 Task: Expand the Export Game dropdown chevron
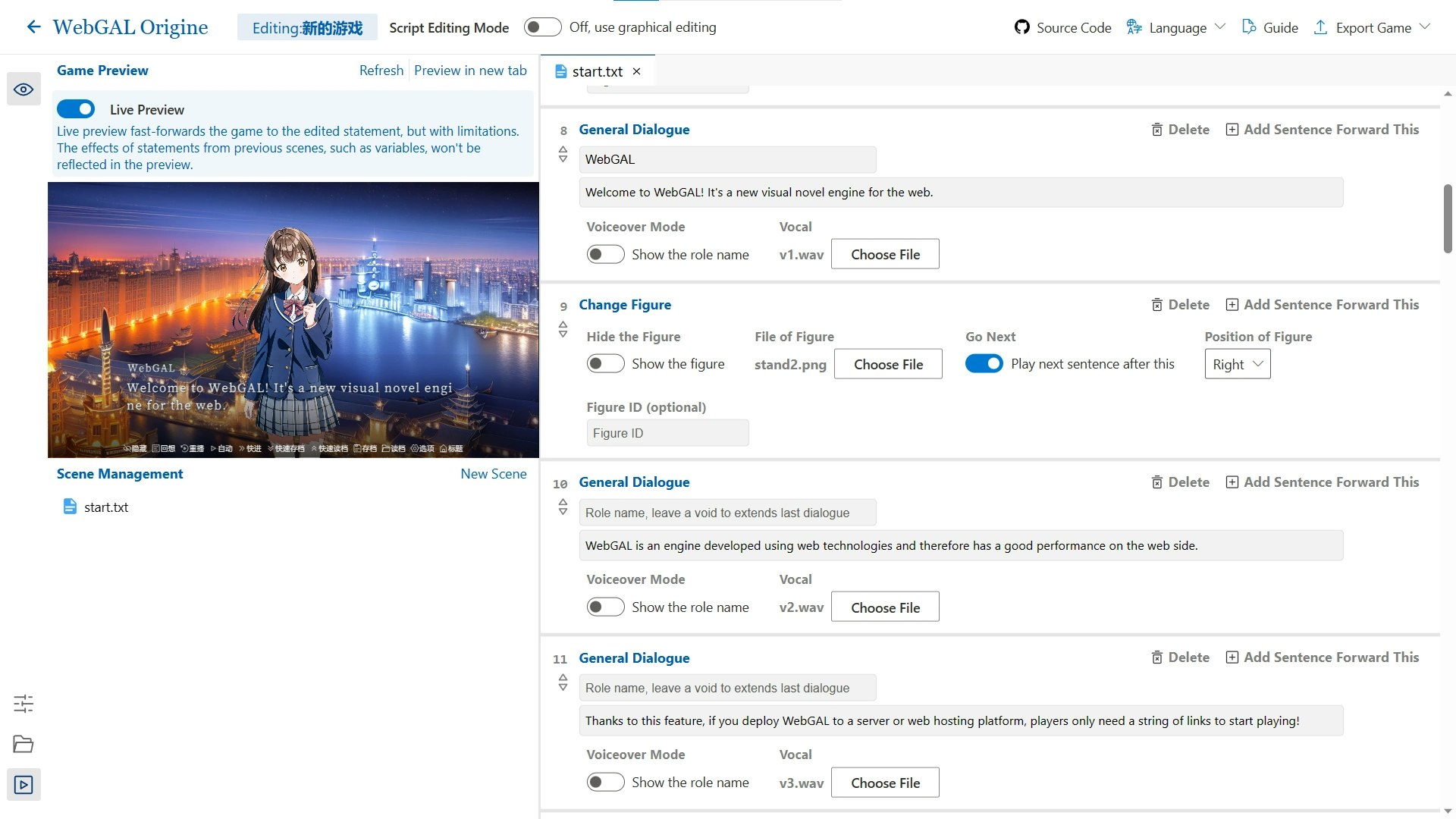(x=1425, y=27)
